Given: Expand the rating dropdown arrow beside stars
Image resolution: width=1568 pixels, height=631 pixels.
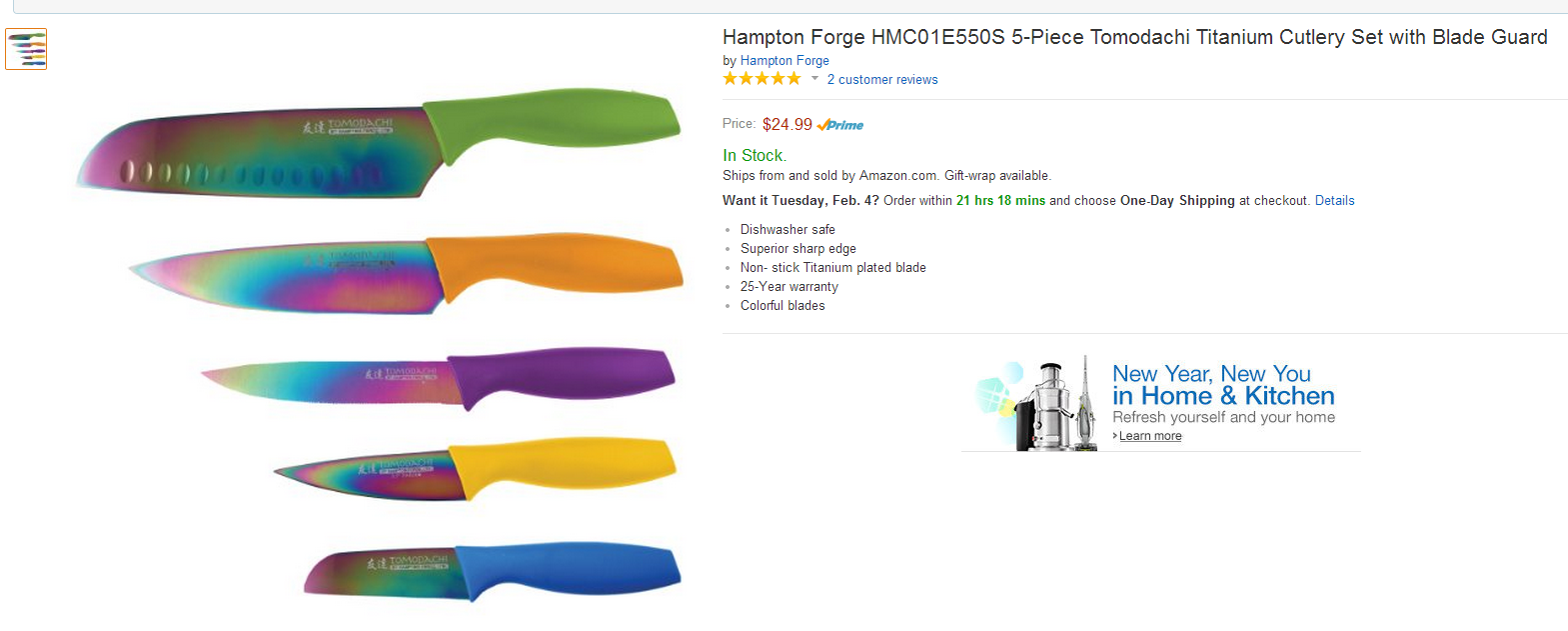Looking at the screenshot, I should point(814,79).
